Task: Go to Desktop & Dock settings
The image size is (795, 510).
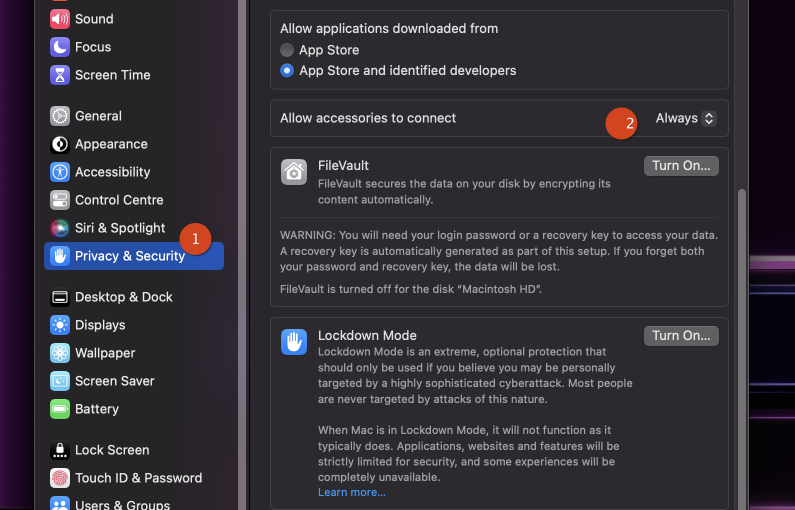Action: (123, 297)
